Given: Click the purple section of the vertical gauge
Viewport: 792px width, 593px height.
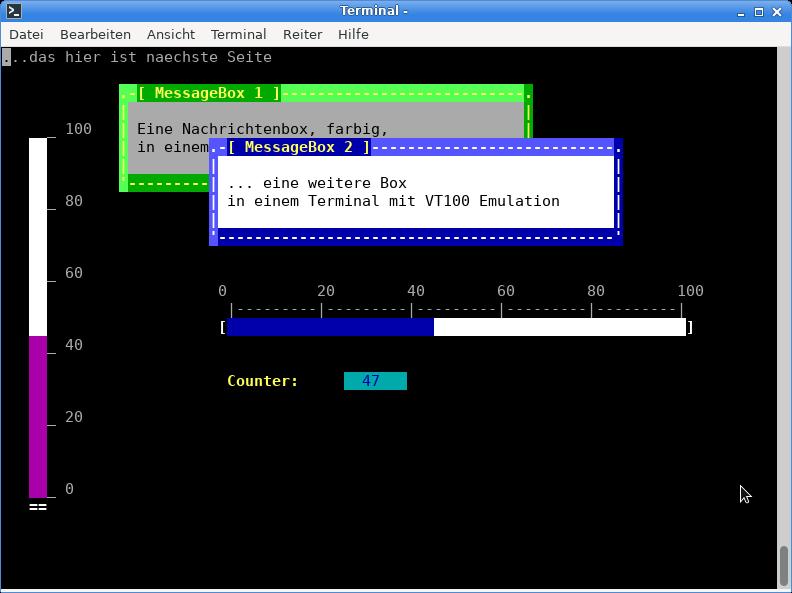Looking at the screenshot, I should click(38, 416).
